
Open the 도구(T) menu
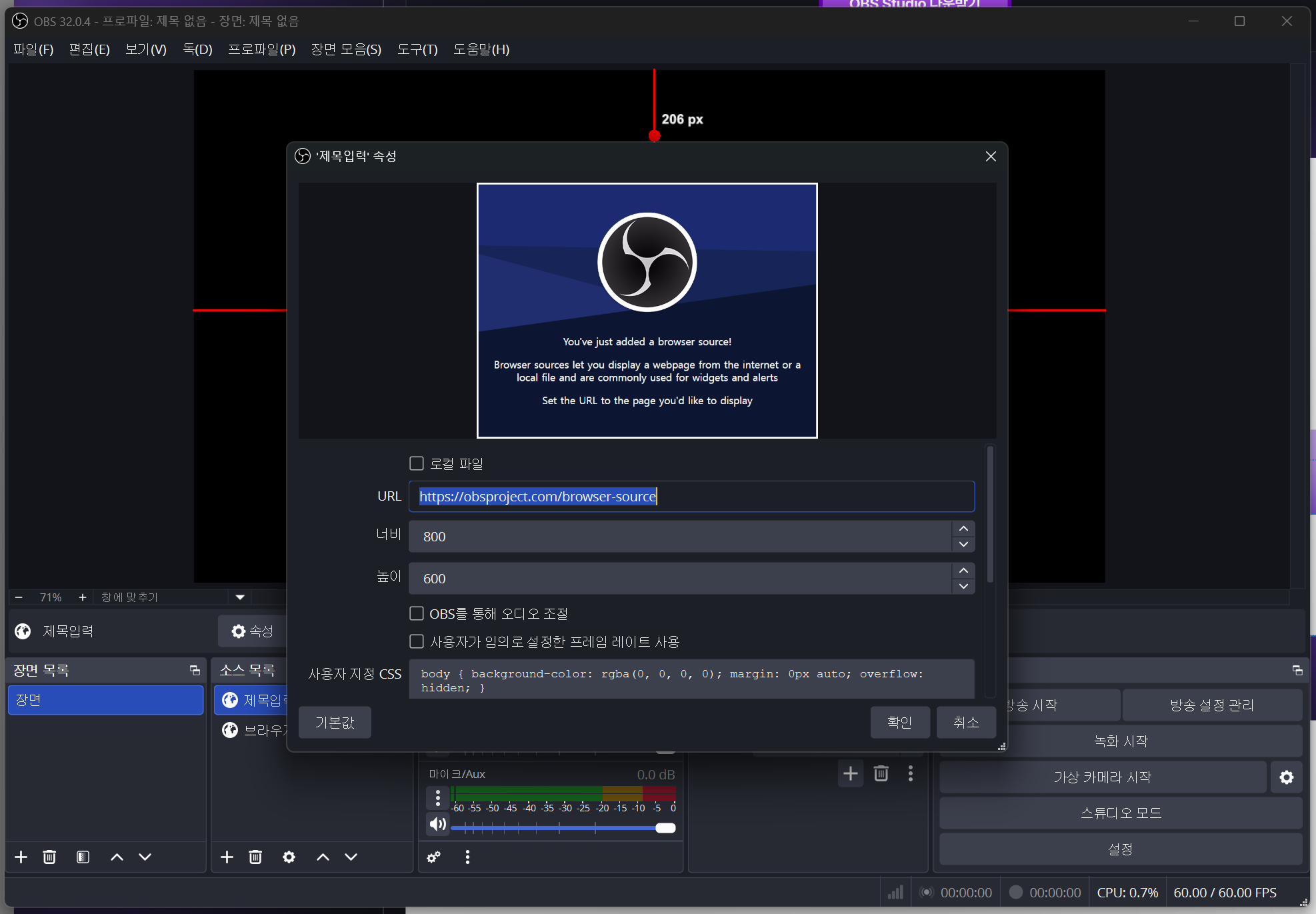pos(417,49)
